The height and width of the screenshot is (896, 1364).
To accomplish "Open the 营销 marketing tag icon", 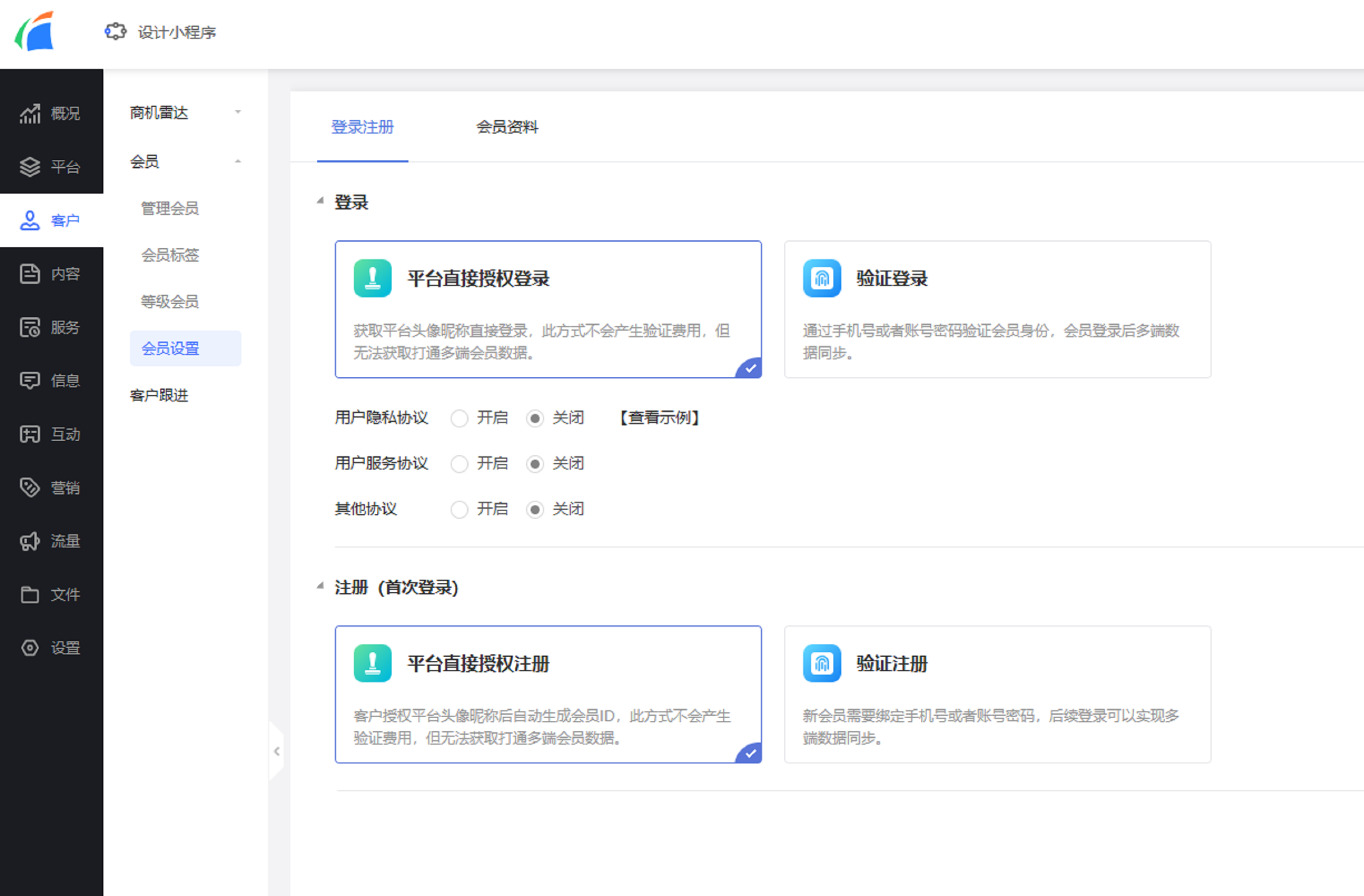I will (30, 487).
